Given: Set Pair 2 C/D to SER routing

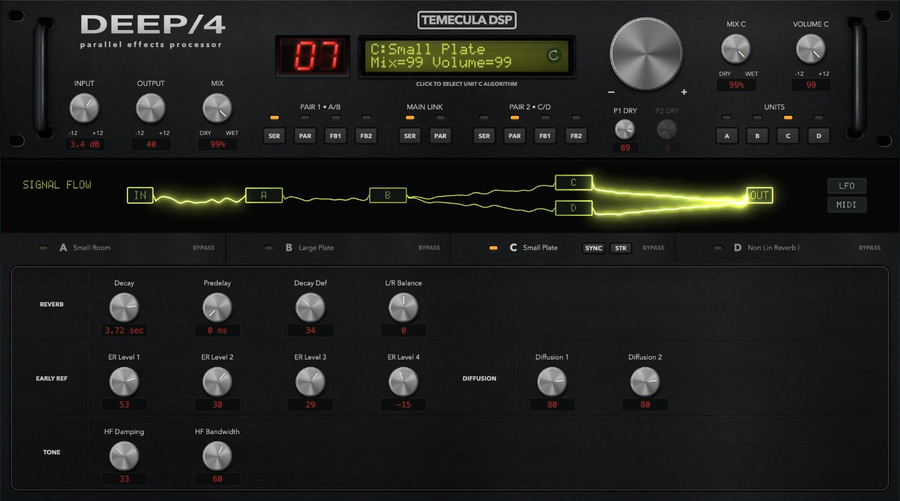Looking at the screenshot, I should [484, 136].
